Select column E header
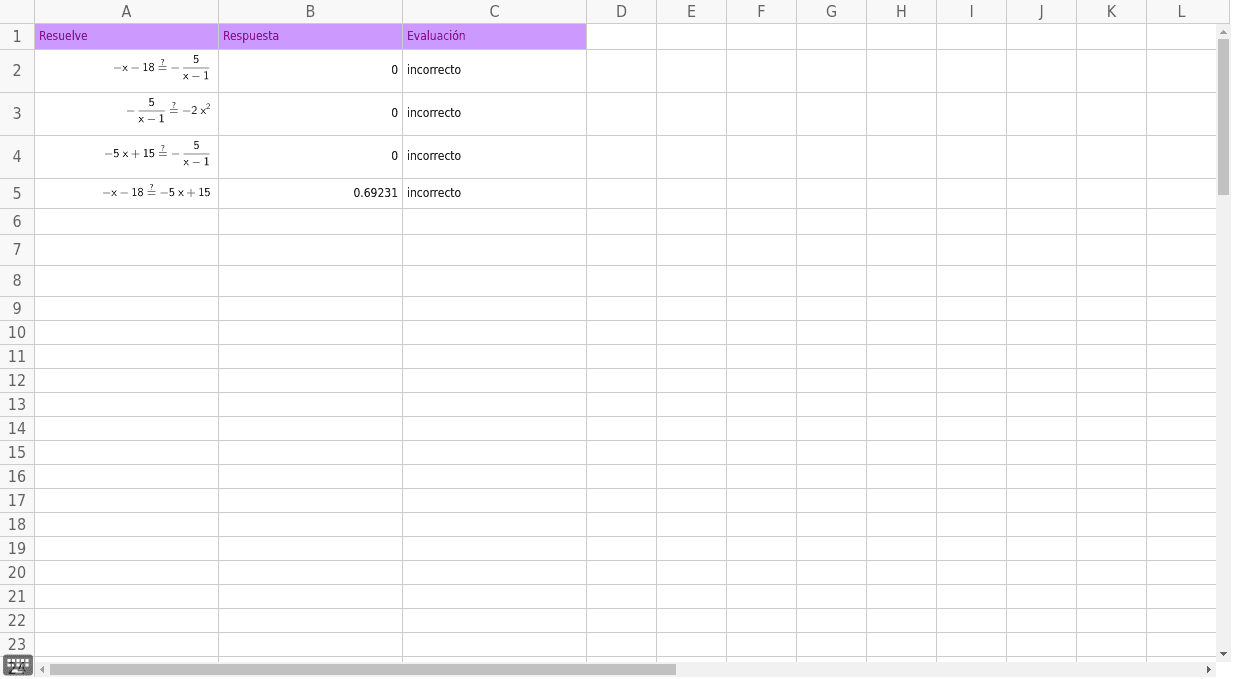This screenshot has height=679, width=1233. click(691, 12)
